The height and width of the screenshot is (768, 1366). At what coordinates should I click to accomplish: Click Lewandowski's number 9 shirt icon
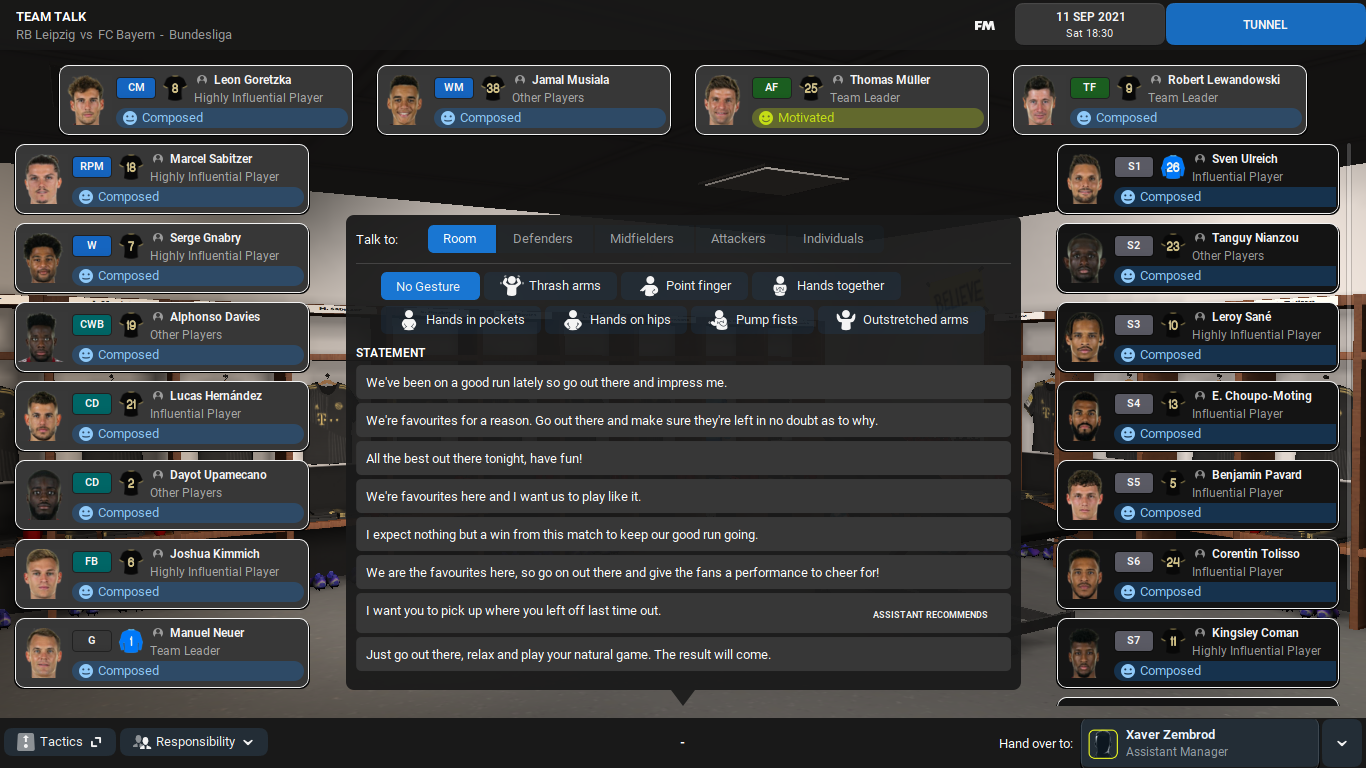coord(1129,88)
